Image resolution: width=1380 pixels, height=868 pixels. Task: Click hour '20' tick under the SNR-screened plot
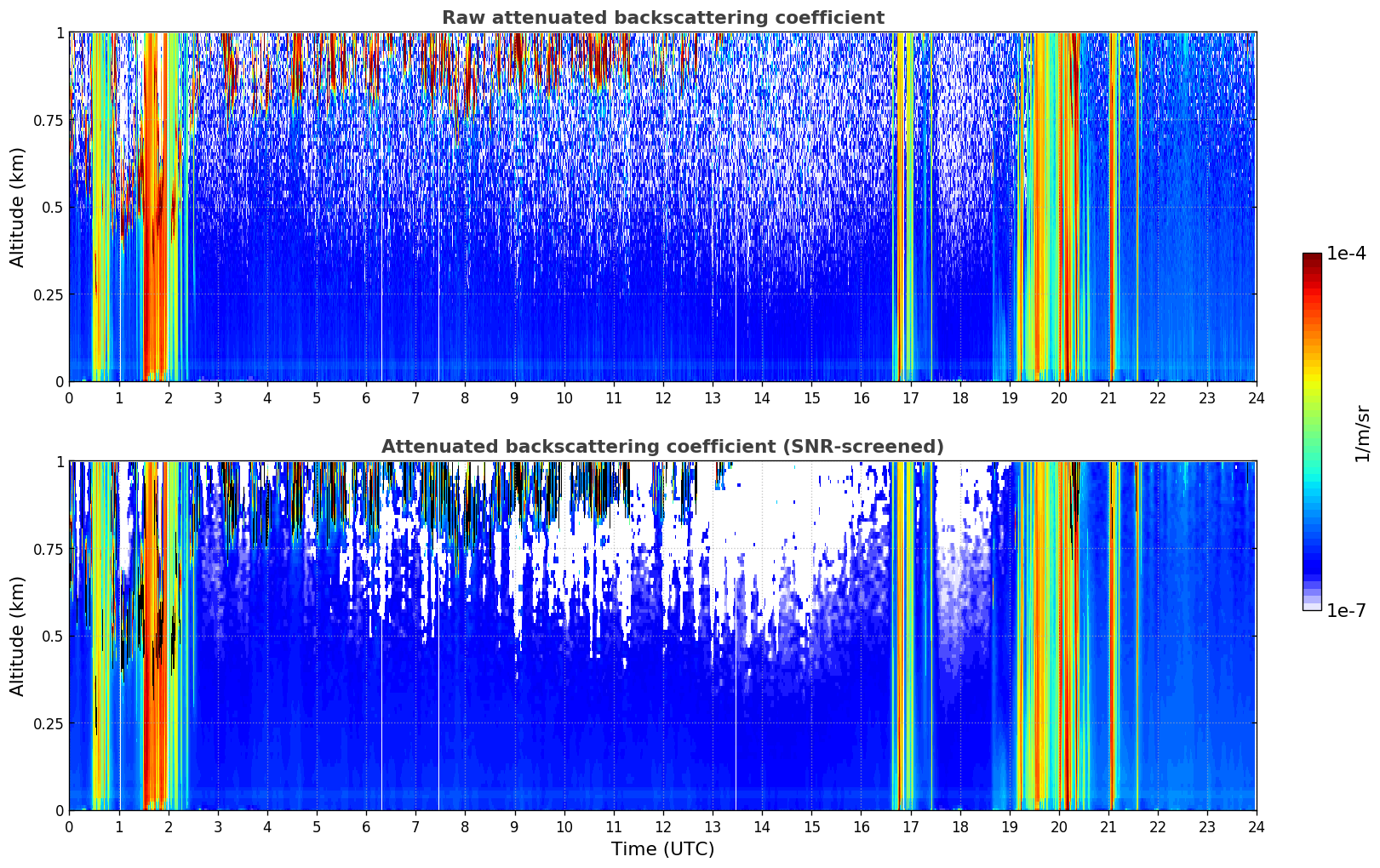click(x=1059, y=826)
